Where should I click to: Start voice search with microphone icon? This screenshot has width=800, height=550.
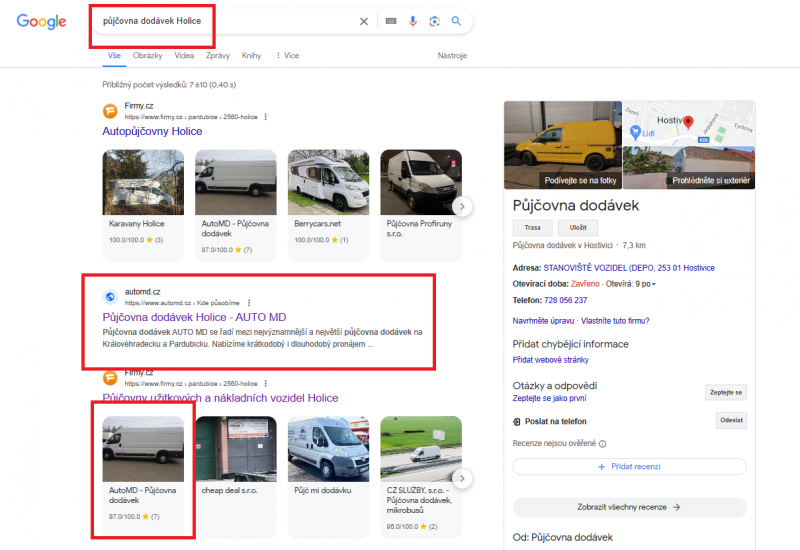(x=413, y=21)
